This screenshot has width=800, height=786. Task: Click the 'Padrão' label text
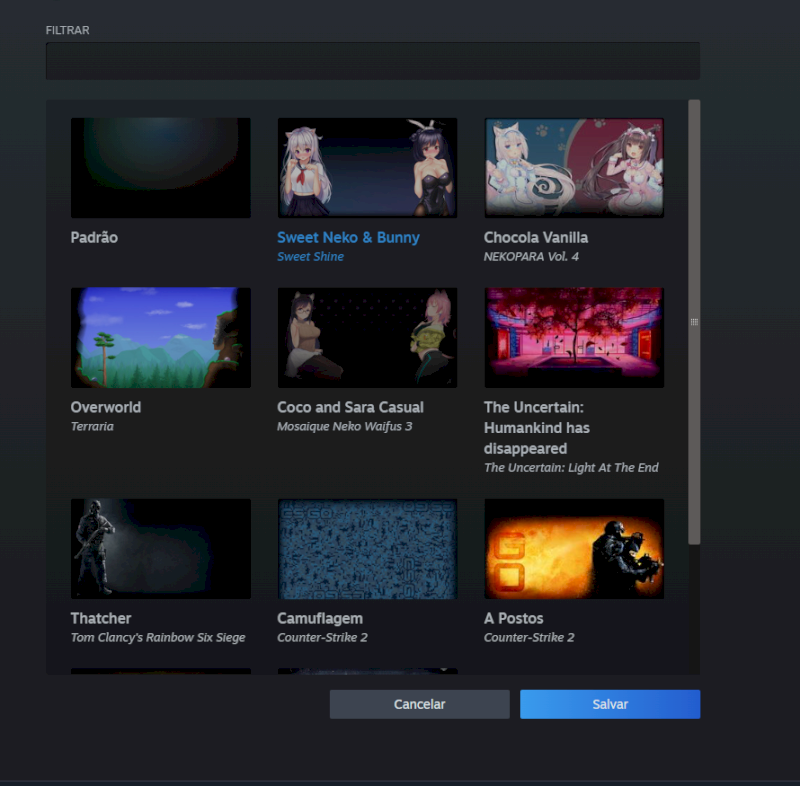click(94, 238)
